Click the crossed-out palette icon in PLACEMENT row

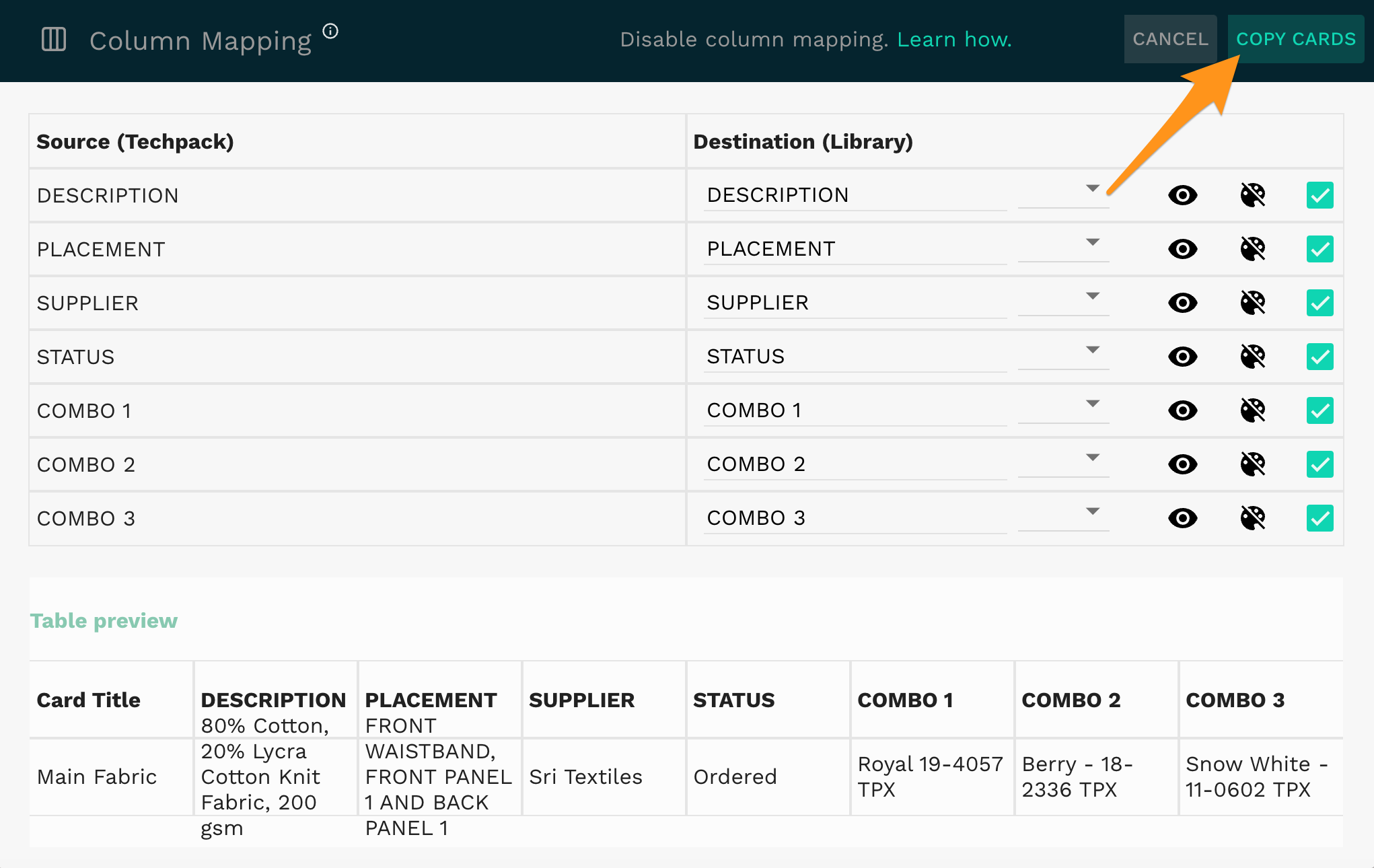pyautogui.click(x=1253, y=249)
